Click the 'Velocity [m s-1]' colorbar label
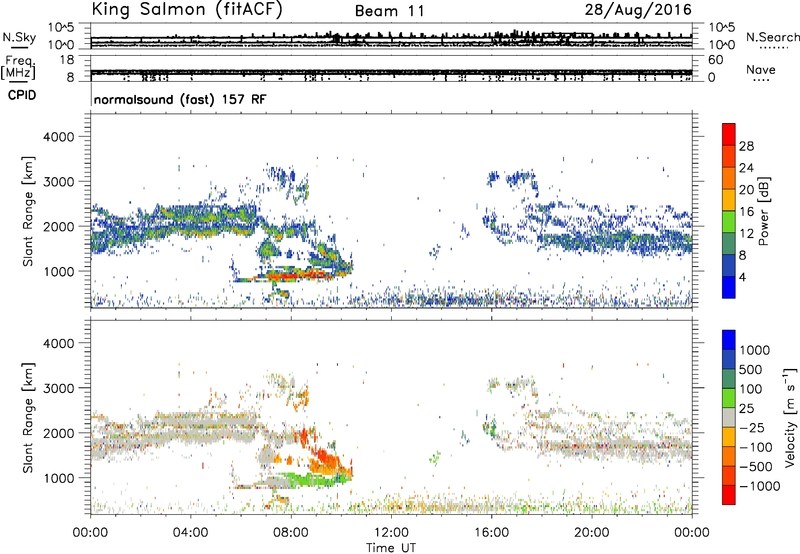This screenshot has width=800, height=554. pos(790,417)
